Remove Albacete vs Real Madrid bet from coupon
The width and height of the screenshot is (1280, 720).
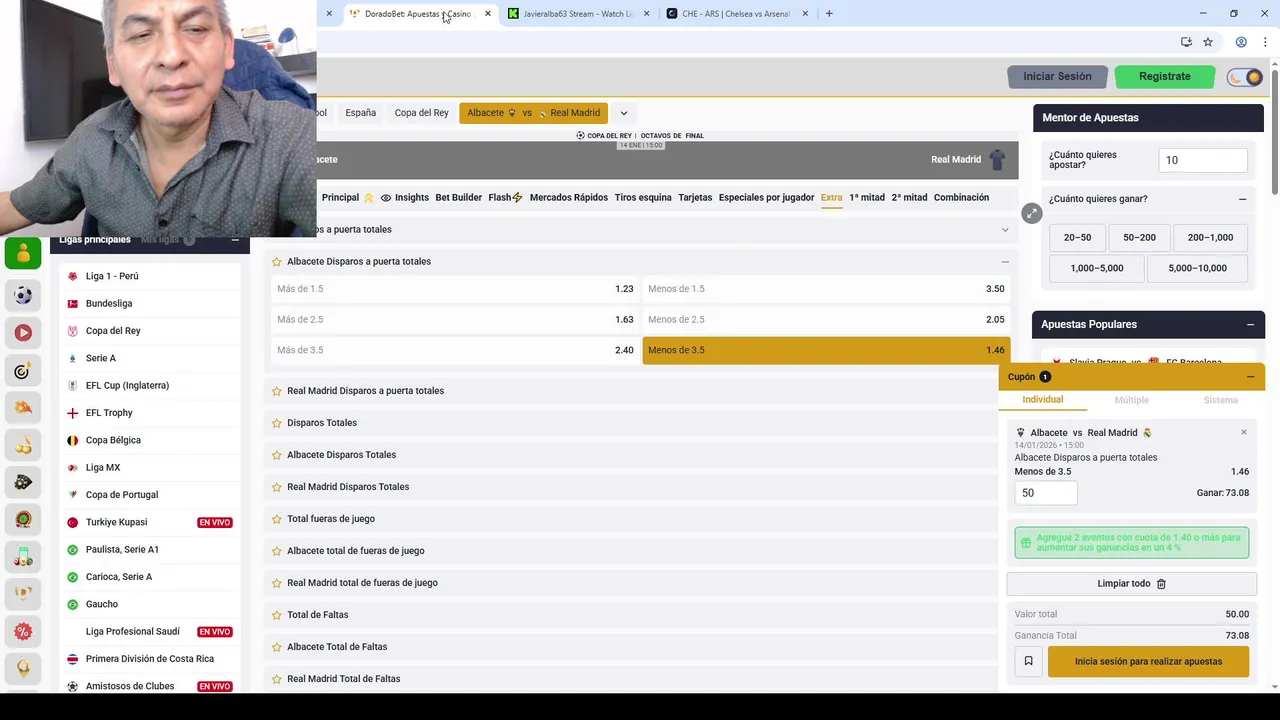(1244, 432)
